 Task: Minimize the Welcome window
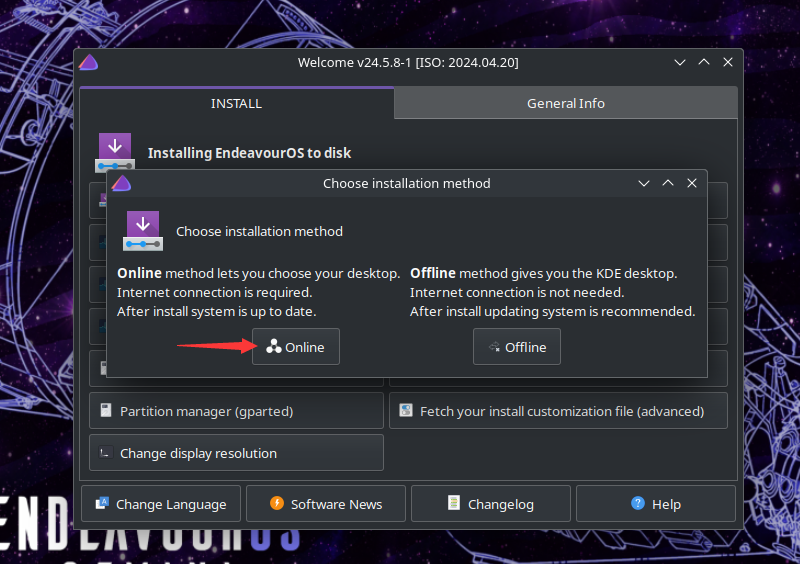coord(680,62)
